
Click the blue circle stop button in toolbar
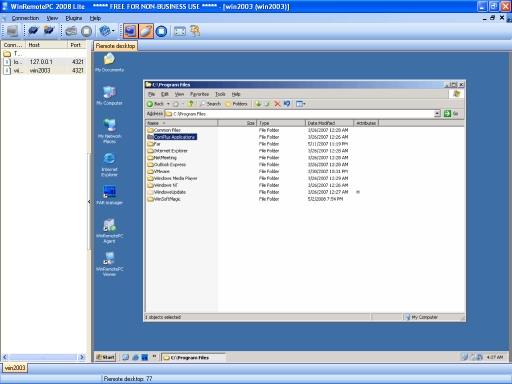point(162,31)
